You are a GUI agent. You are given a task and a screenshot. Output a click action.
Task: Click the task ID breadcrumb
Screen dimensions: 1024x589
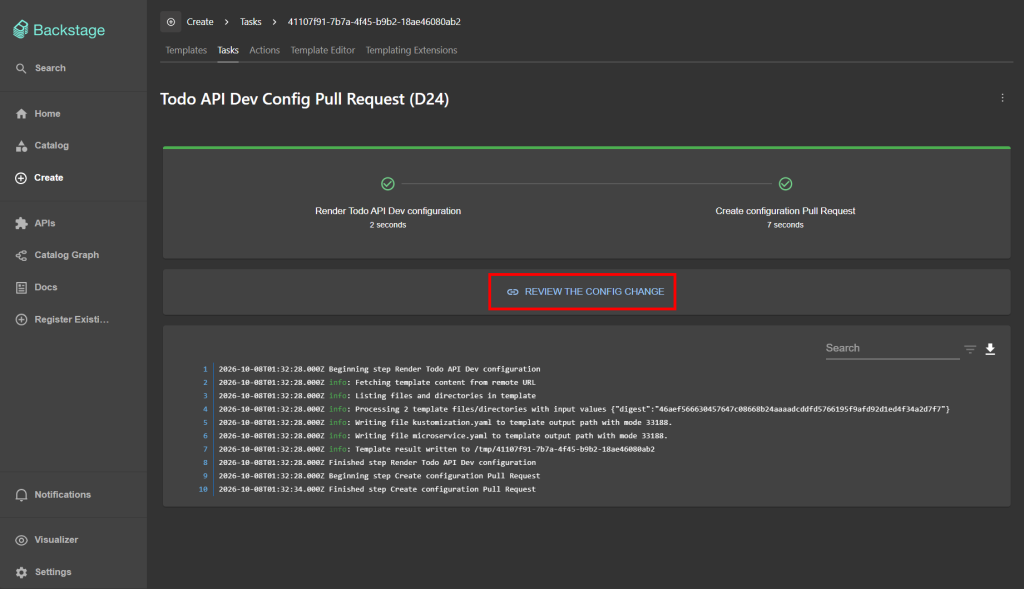[x=374, y=22]
